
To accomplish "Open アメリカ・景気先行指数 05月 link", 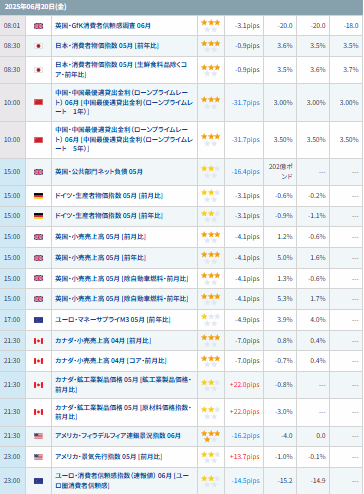I will (108, 457).
